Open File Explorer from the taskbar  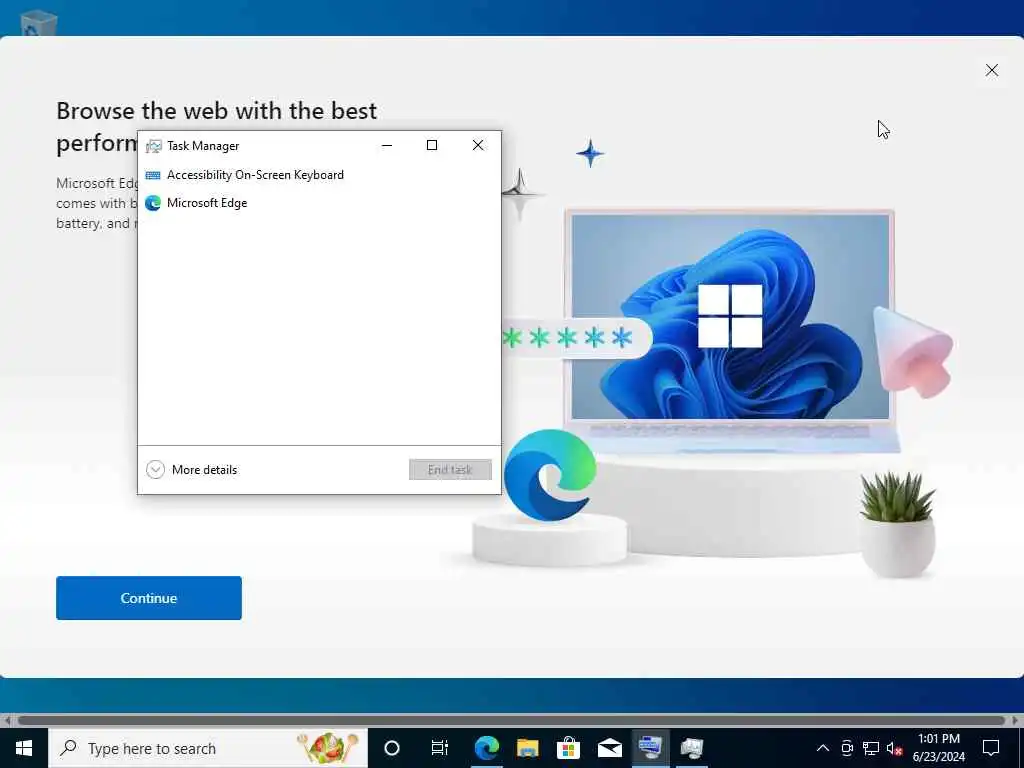528,748
